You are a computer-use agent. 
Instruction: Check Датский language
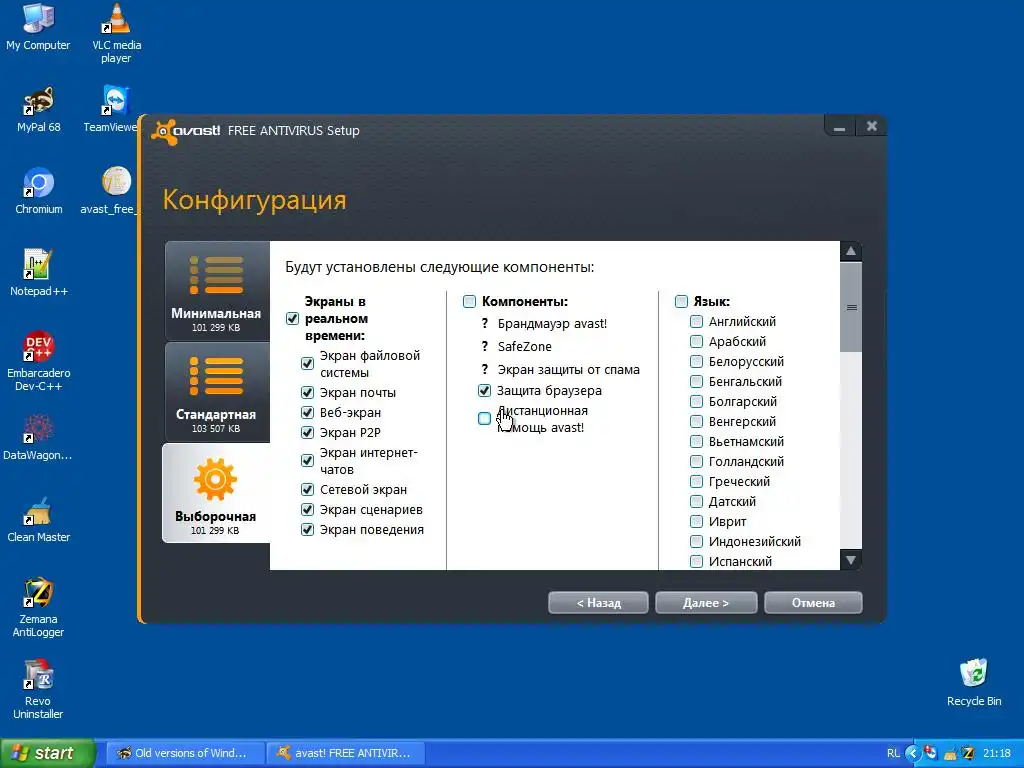point(696,502)
